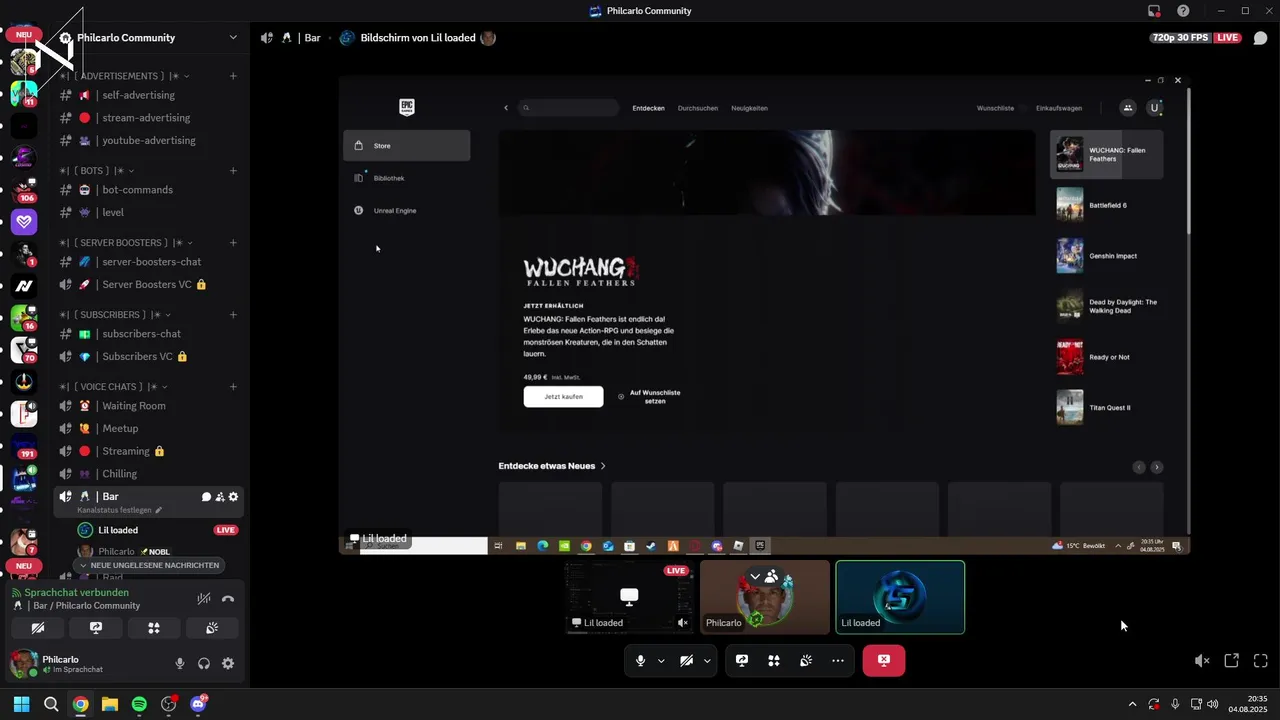The height and width of the screenshot is (720, 1280).
Task: Add channel to BOTS category
Action: click(233, 171)
